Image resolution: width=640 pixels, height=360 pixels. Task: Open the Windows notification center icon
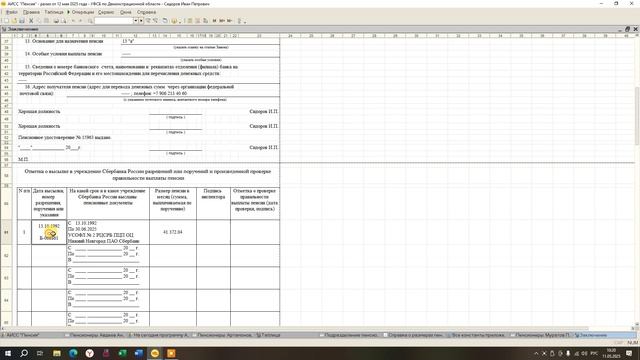point(629,353)
